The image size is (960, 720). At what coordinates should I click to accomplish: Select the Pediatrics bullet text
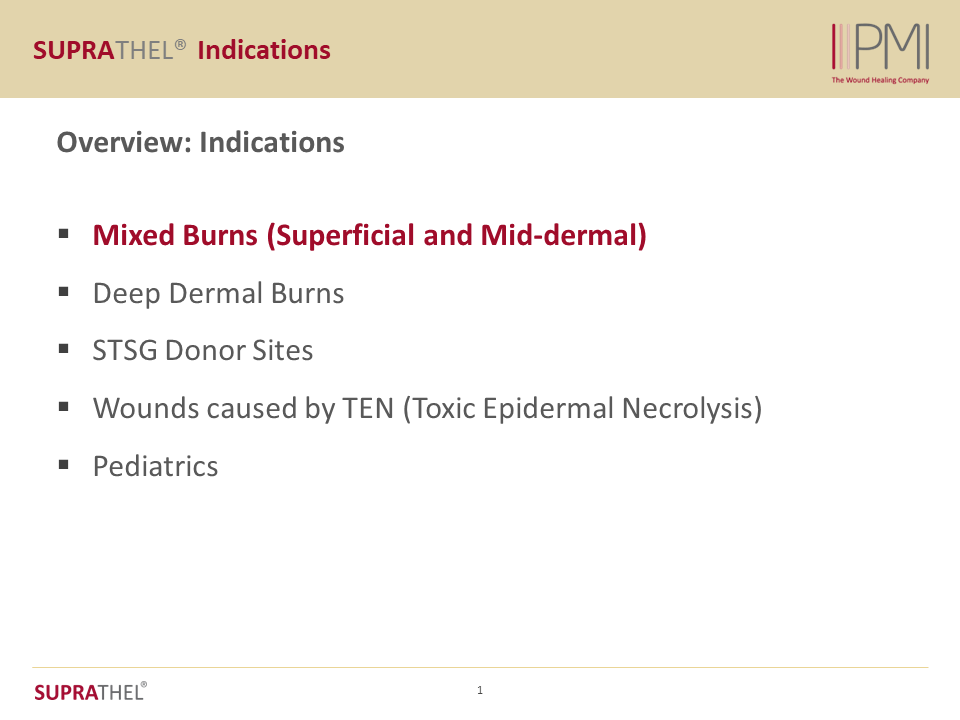tap(155, 467)
